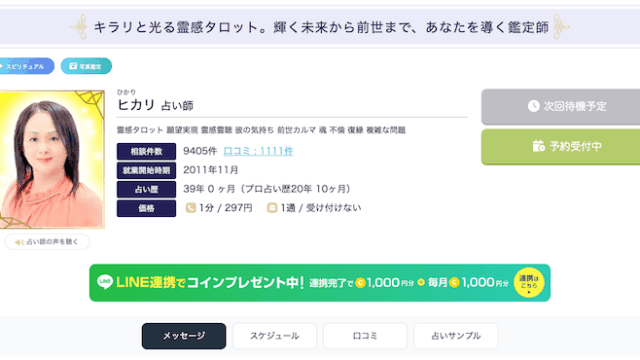The image size is (640, 360).
Task: Click the fortune teller Hikari profile photo
Action: tap(52, 160)
